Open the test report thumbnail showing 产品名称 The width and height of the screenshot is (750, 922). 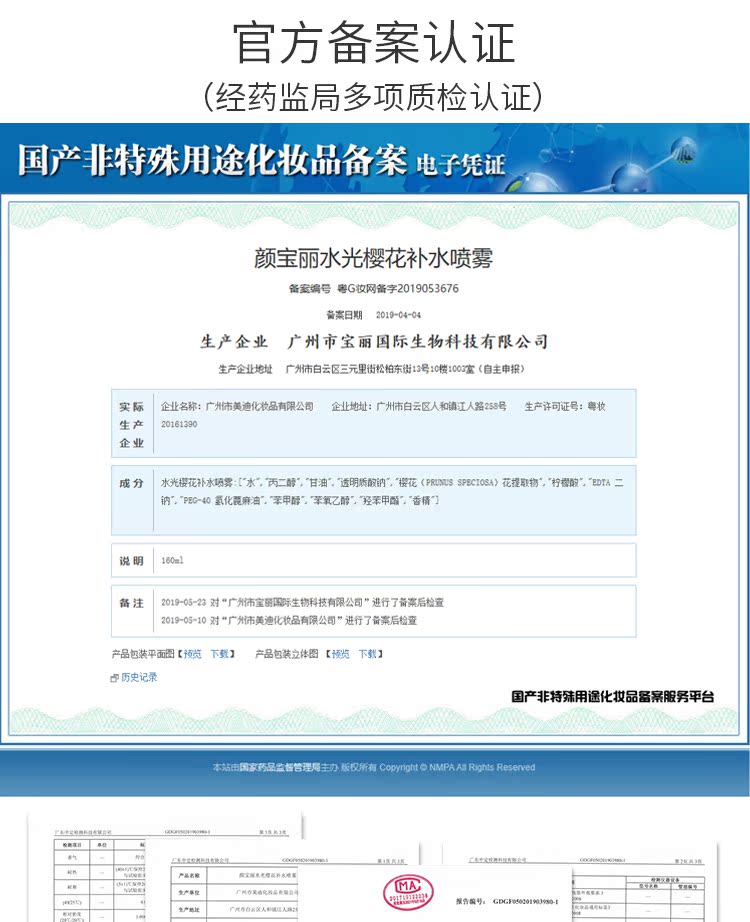(x=224, y=882)
